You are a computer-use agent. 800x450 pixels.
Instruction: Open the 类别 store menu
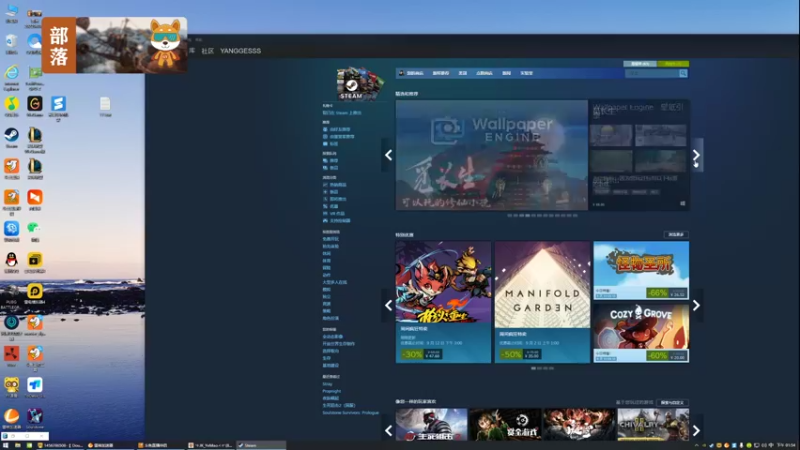coord(463,73)
